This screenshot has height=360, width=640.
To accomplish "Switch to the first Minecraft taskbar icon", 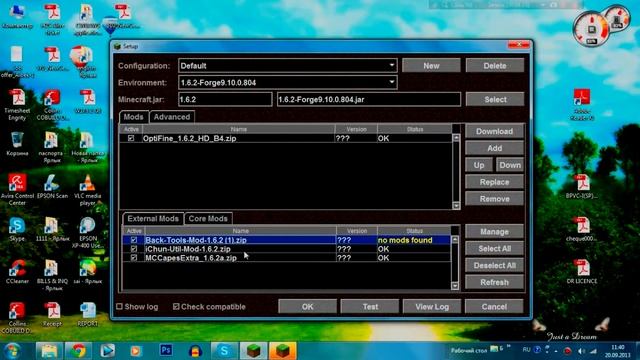I will [x=253, y=351].
